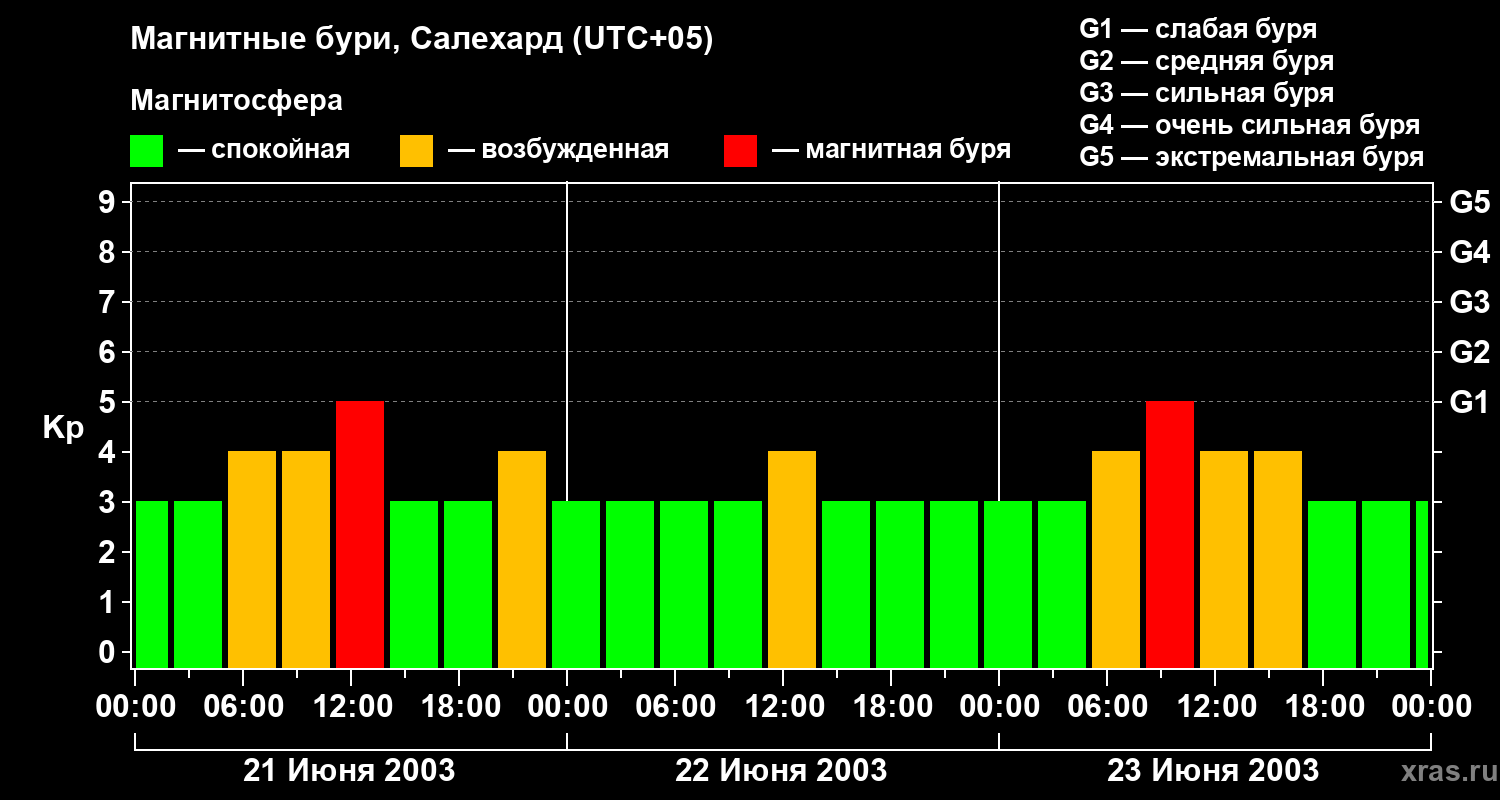
Task: Click the Kp value 0 on left axis
Action: coord(109,652)
